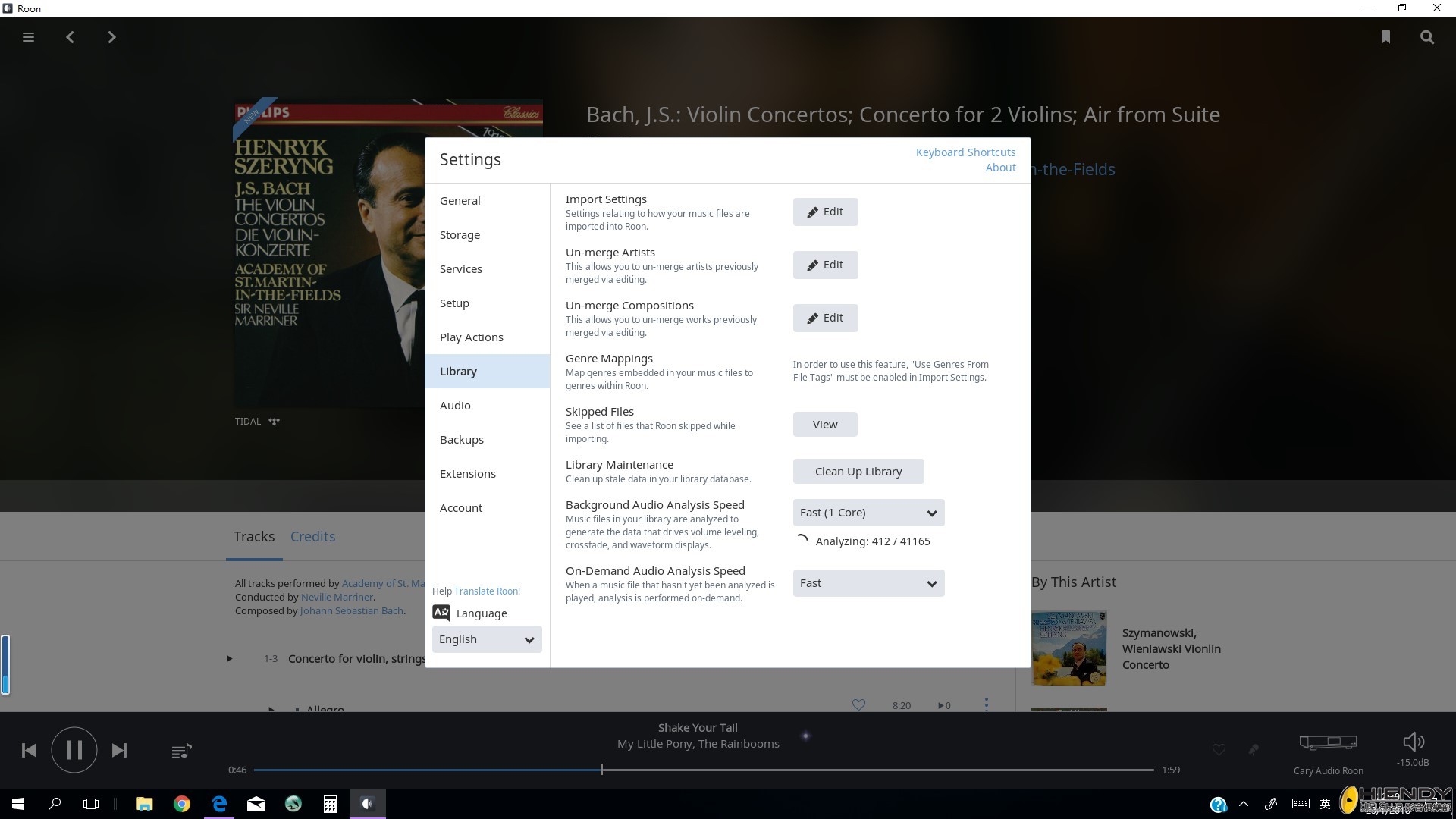The image size is (1456, 819).
Task: Open the play queue icon
Action: (x=181, y=751)
